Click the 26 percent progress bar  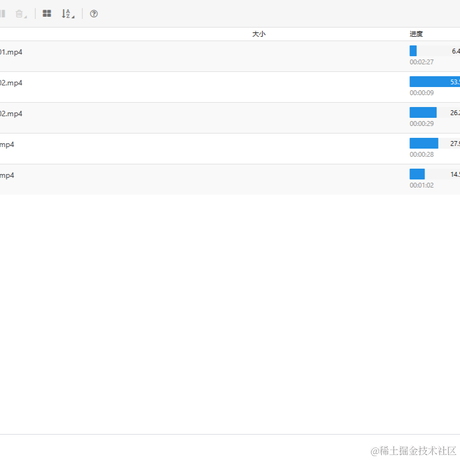point(435,112)
